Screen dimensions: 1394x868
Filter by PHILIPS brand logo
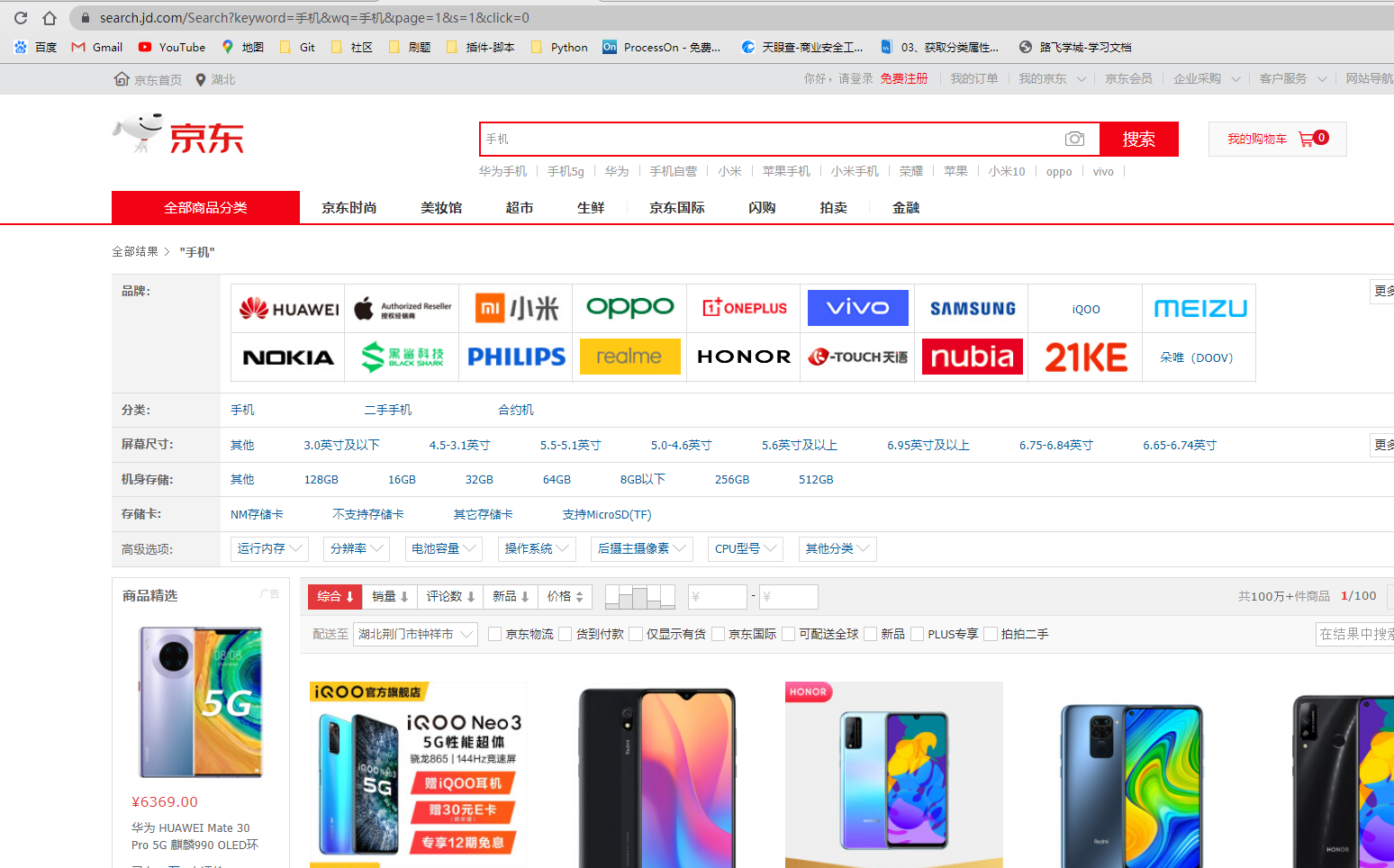[516, 357]
